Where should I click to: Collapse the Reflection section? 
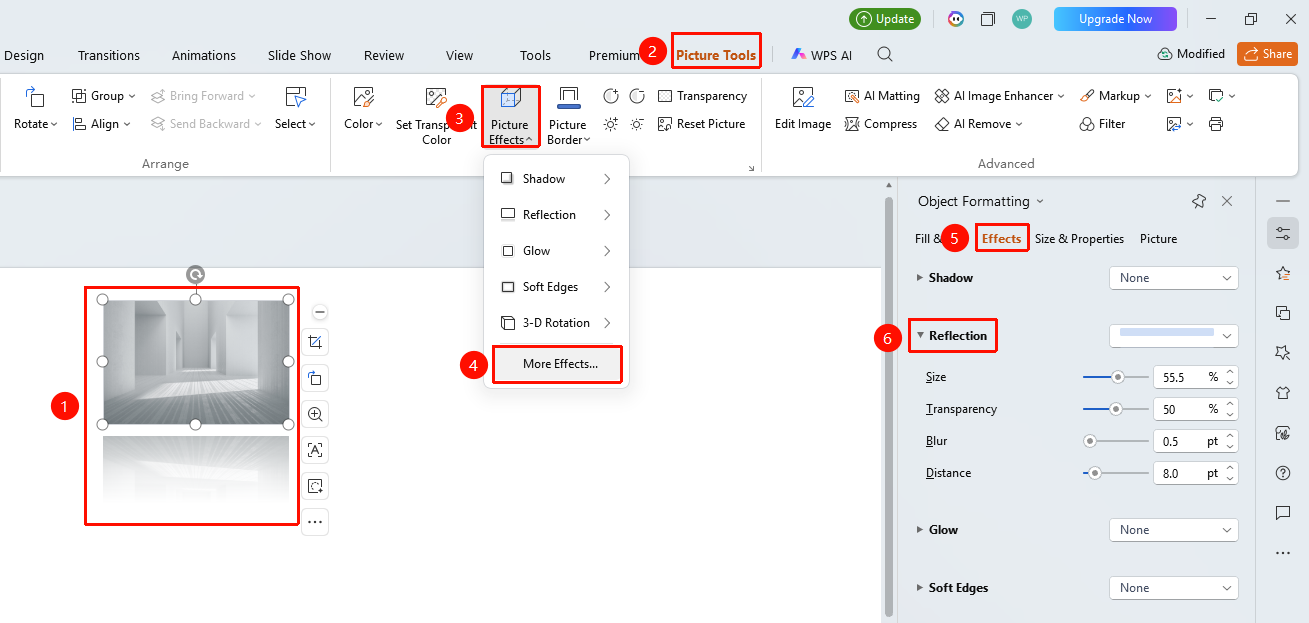(920, 336)
